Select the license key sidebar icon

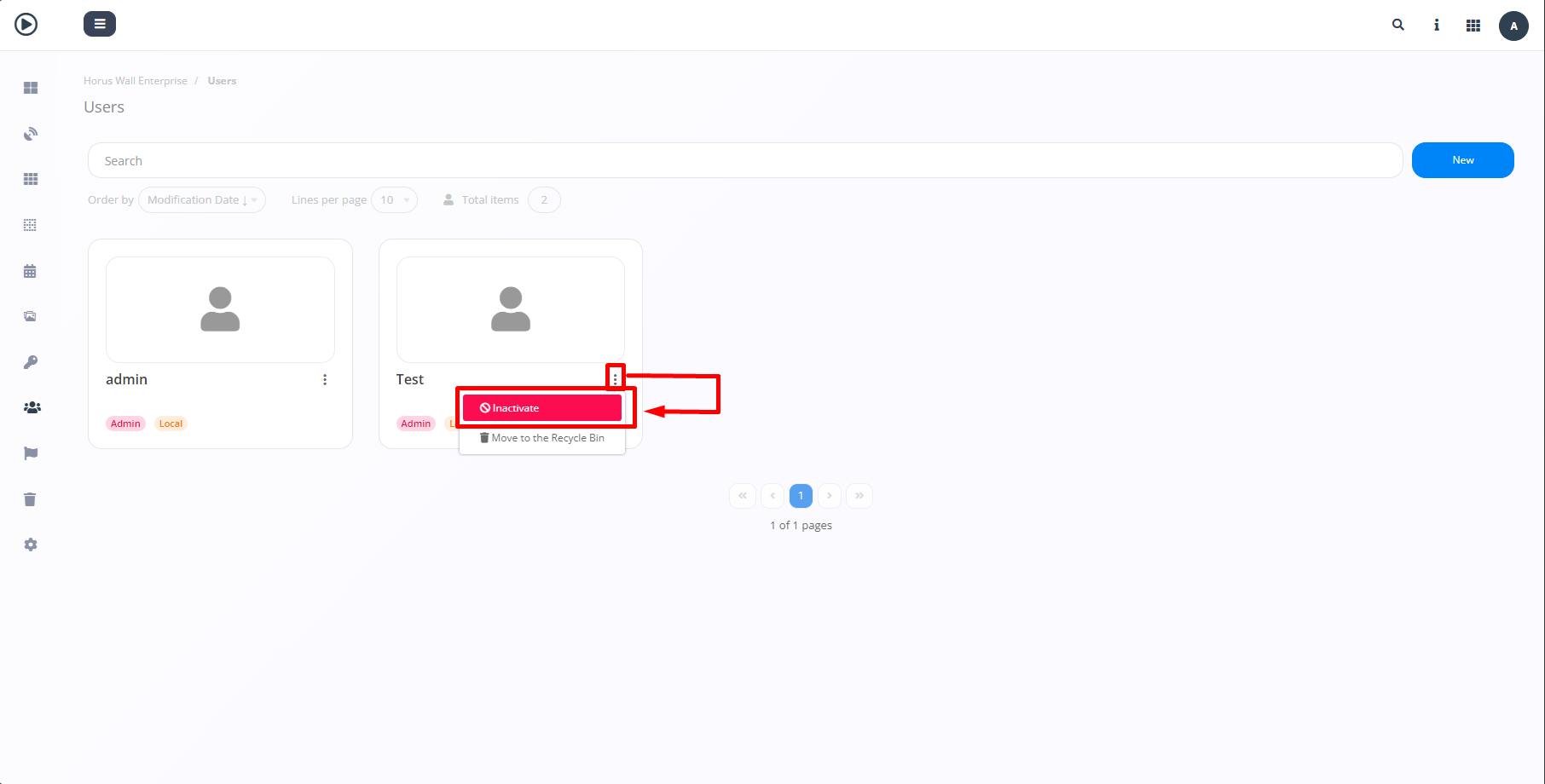[x=31, y=361]
